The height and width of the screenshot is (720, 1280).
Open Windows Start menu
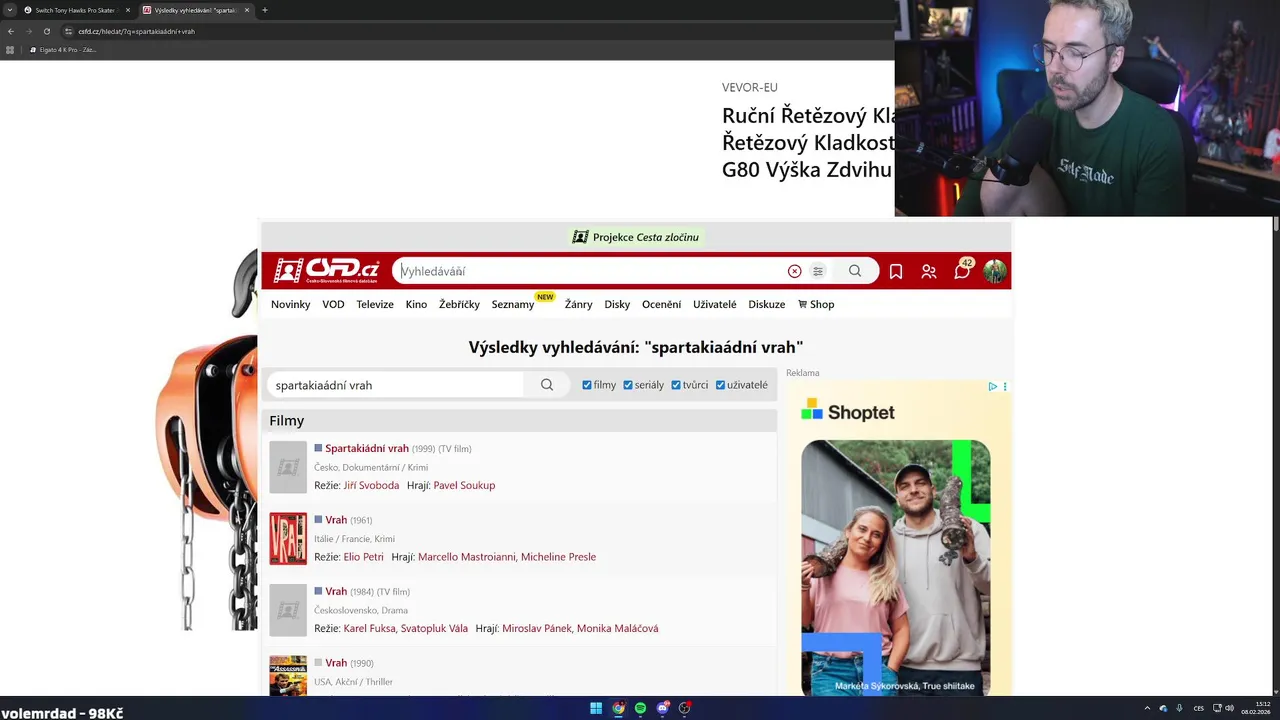(x=596, y=708)
